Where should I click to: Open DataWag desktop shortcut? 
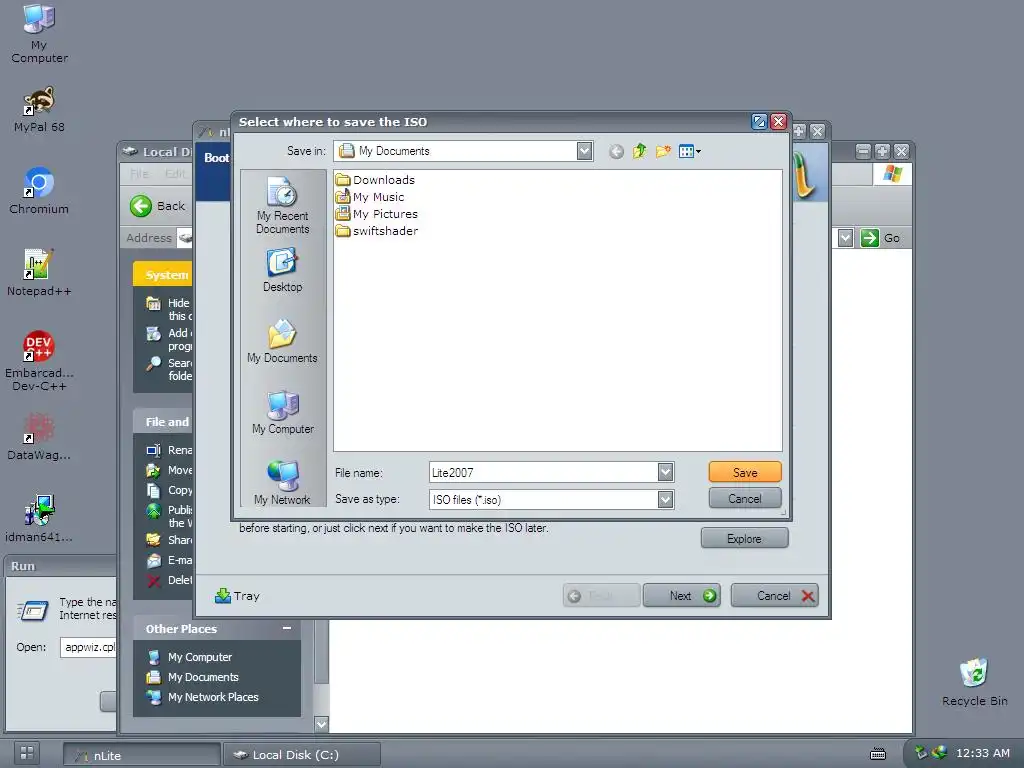(39, 436)
